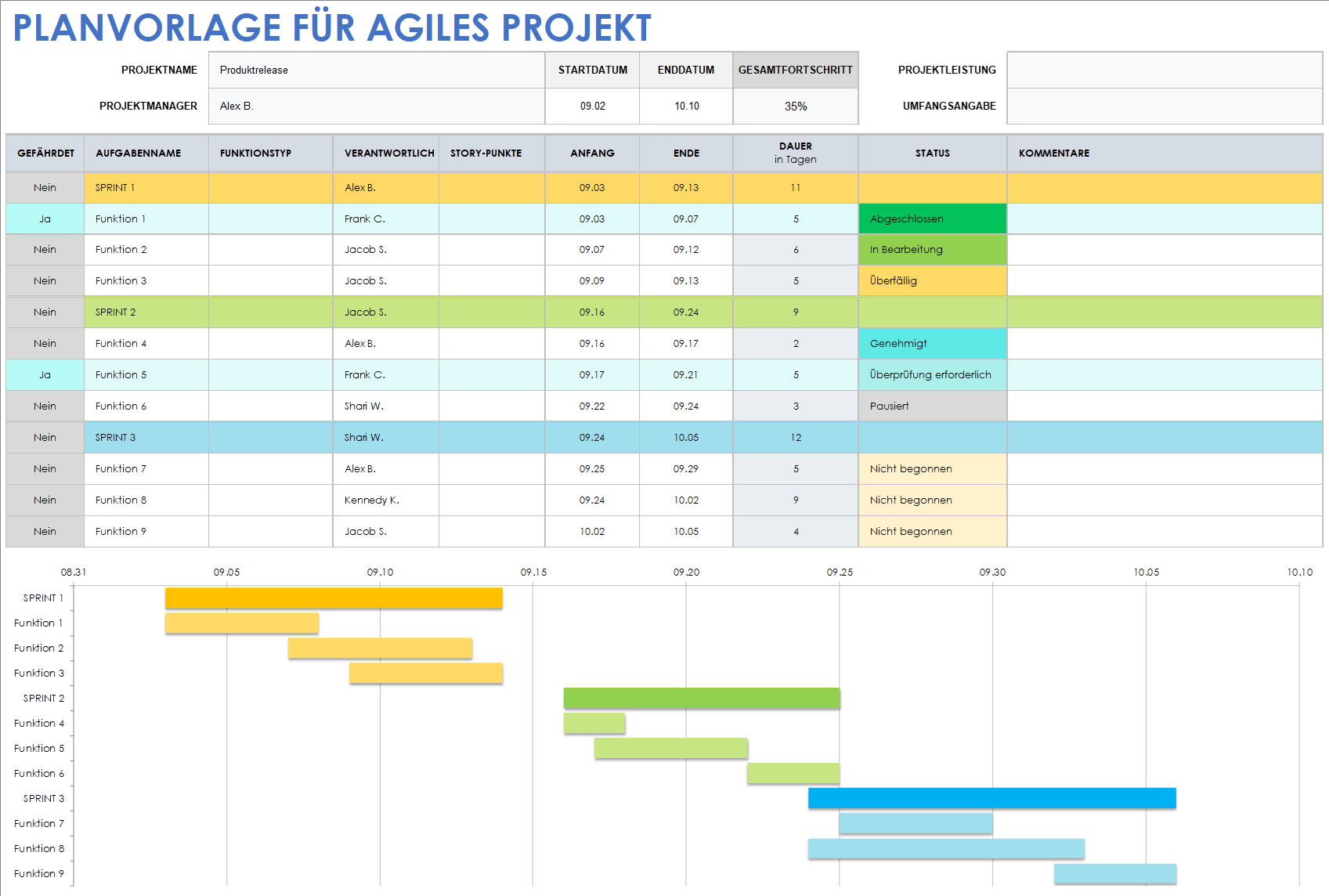This screenshot has width=1329, height=896.
Task: Click the empty Projektleistung field
Action: (1165, 70)
